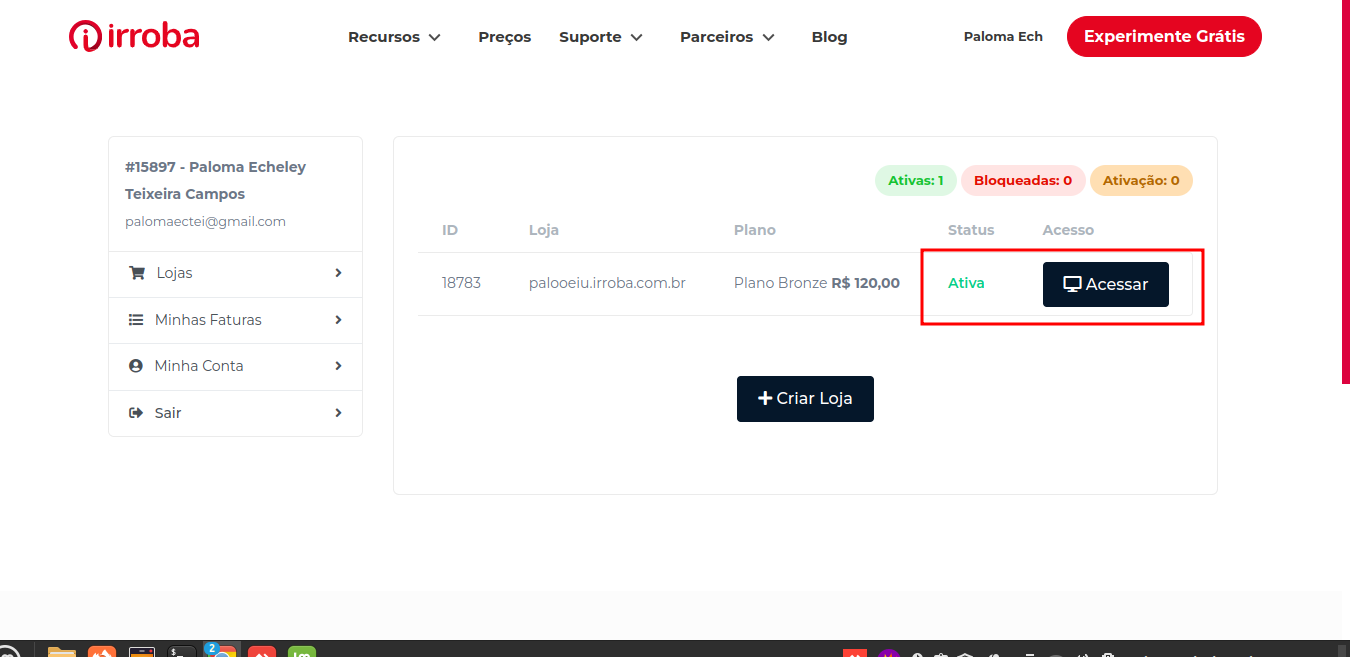
Task: Click the Plano column header
Action: [755, 230]
